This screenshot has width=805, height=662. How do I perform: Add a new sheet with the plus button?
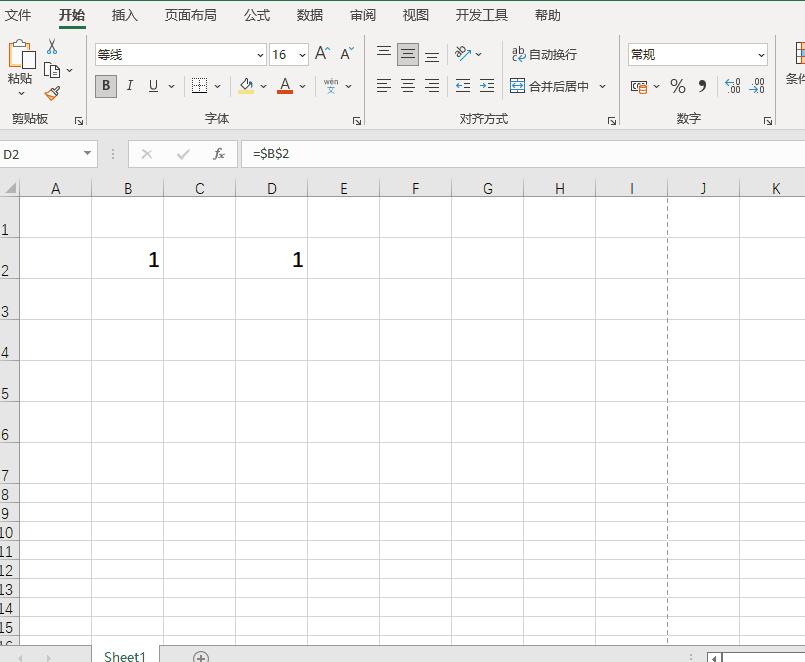tap(201, 657)
